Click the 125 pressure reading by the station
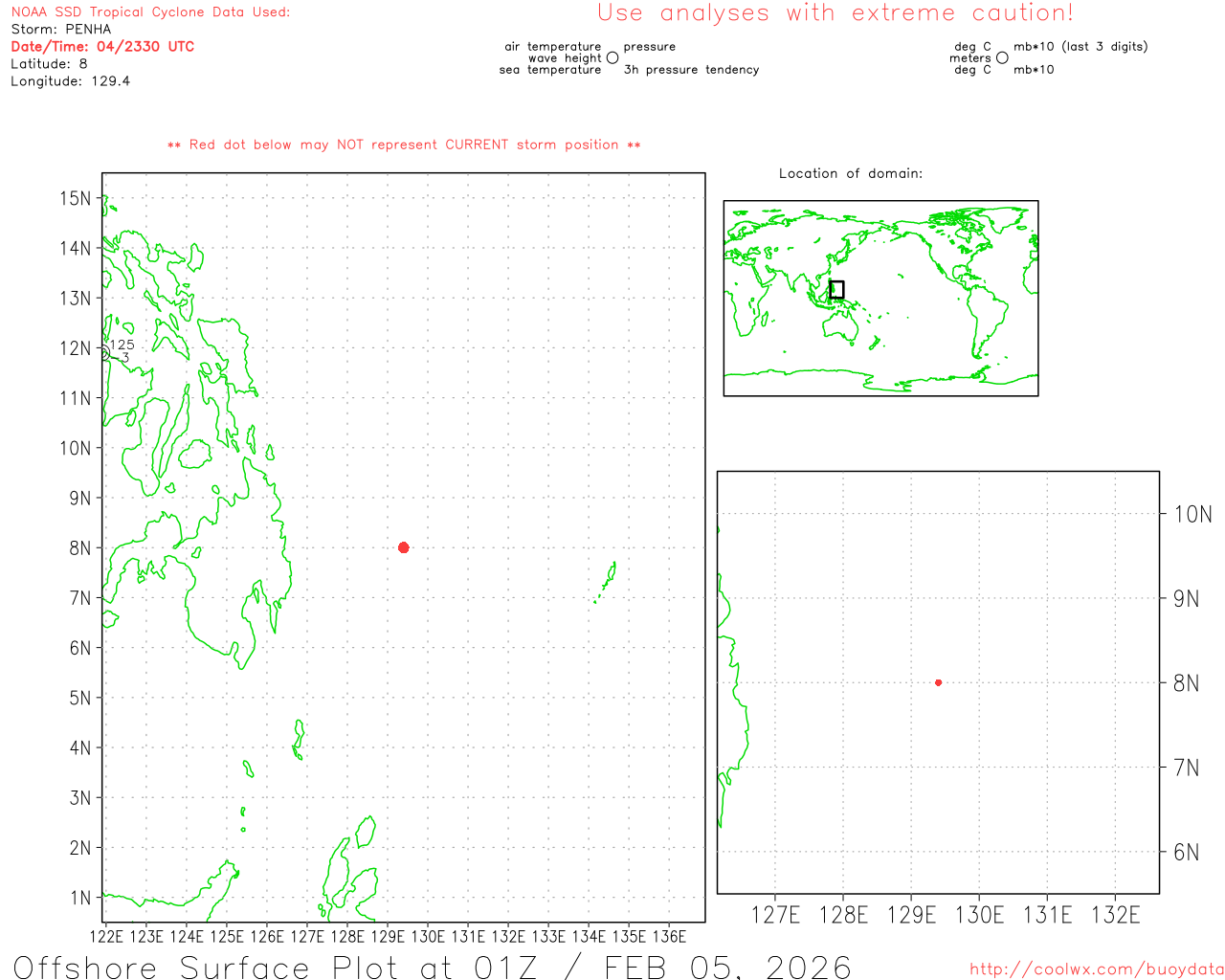 point(122,345)
